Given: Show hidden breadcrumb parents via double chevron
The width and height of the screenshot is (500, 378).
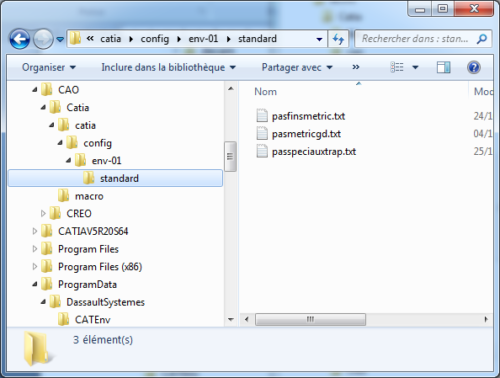Looking at the screenshot, I should click(x=90, y=39).
